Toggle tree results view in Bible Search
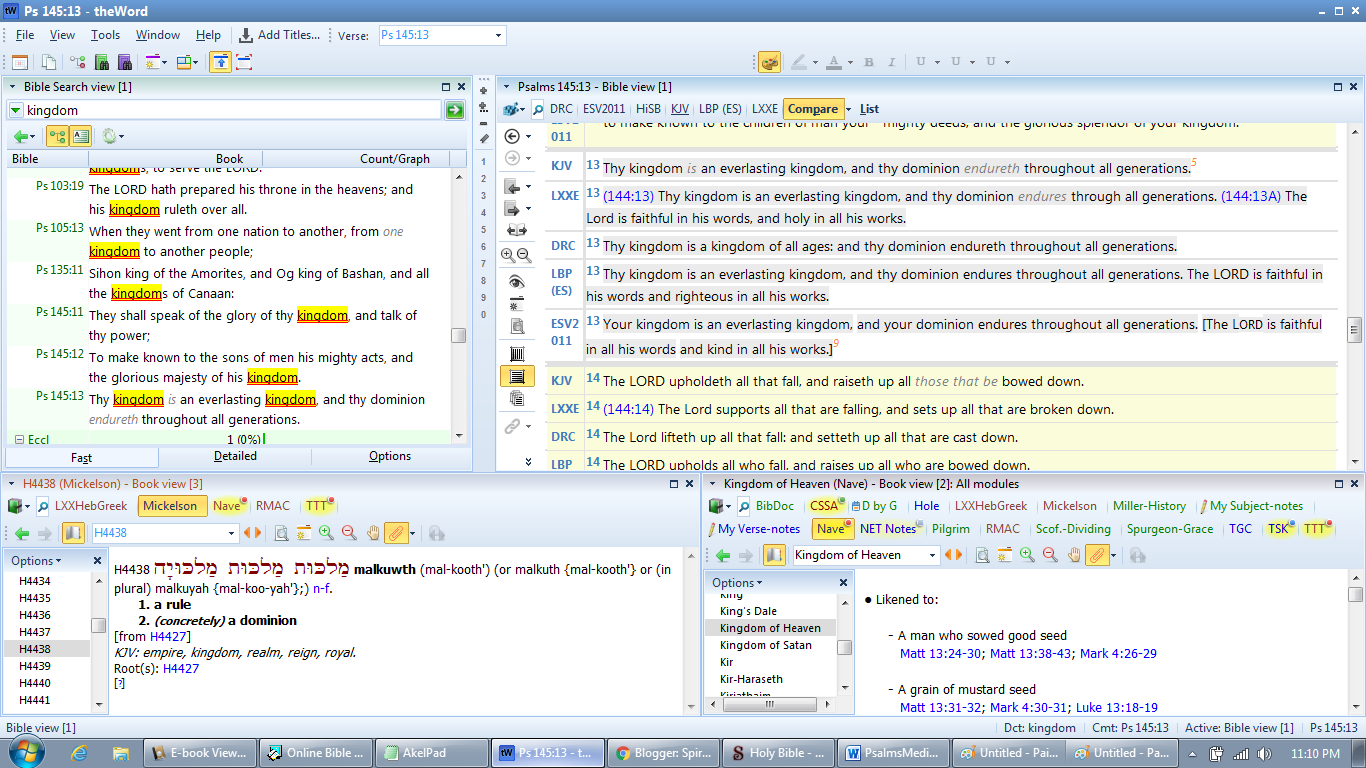Screen dimensions: 1366x768 point(57,136)
